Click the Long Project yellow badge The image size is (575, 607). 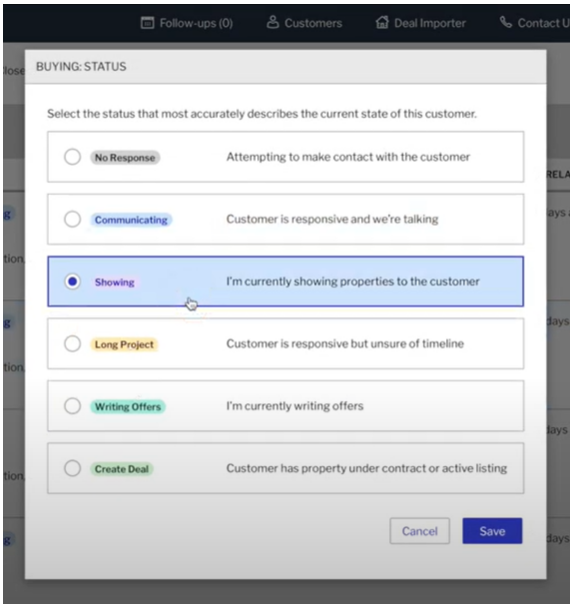click(x=124, y=345)
